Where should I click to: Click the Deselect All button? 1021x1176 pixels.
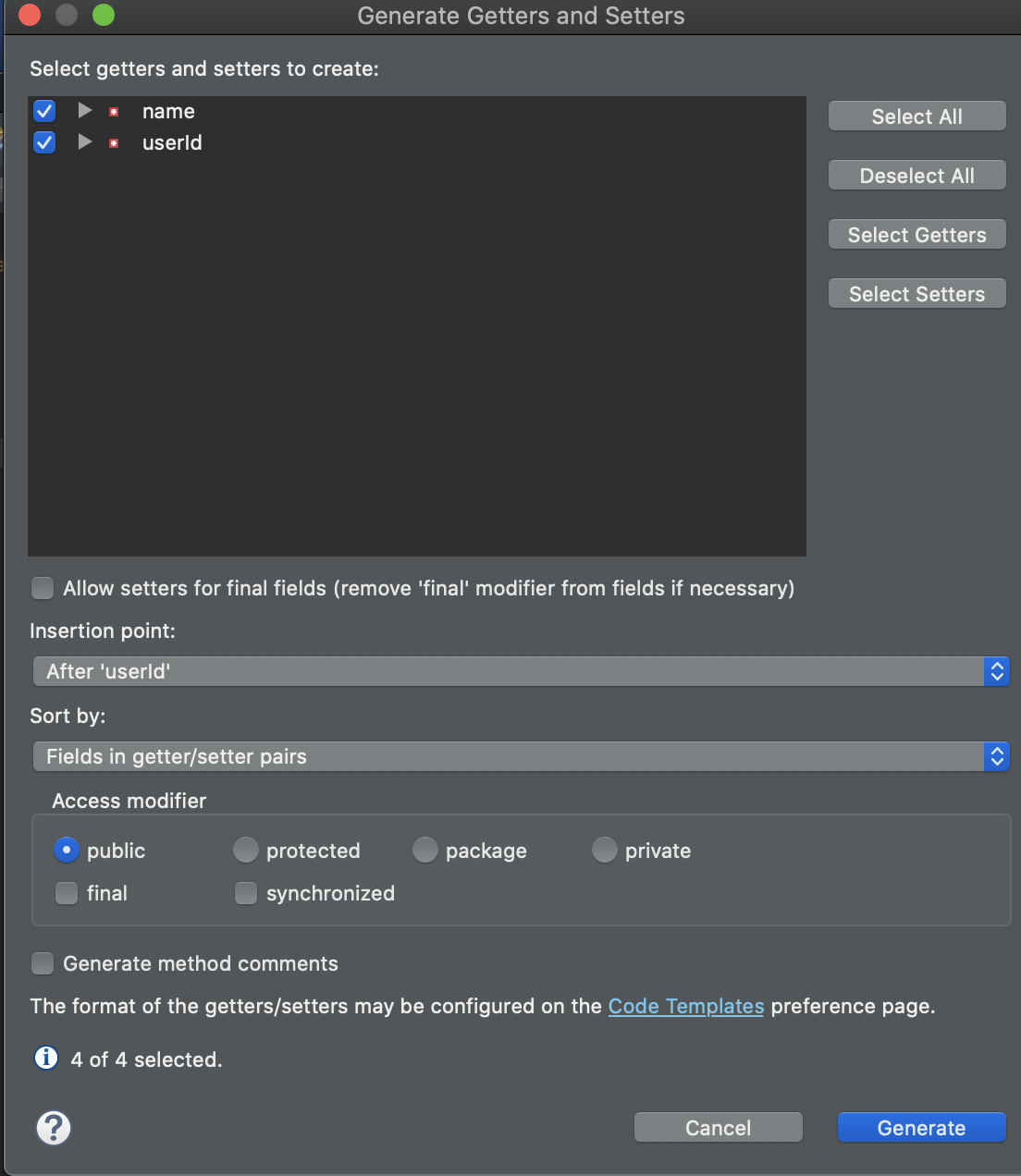click(916, 176)
